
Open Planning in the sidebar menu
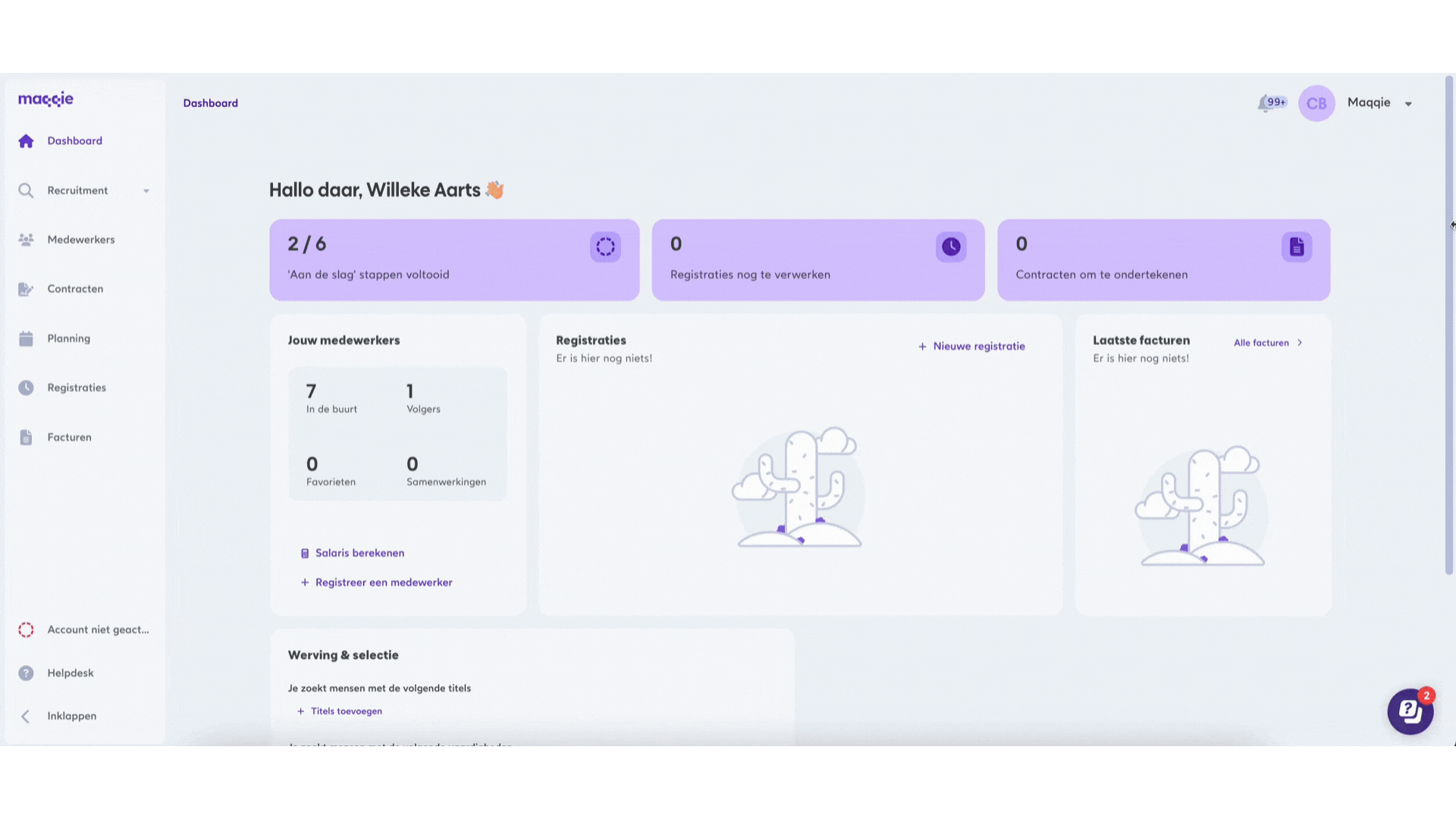click(x=68, y=338)
